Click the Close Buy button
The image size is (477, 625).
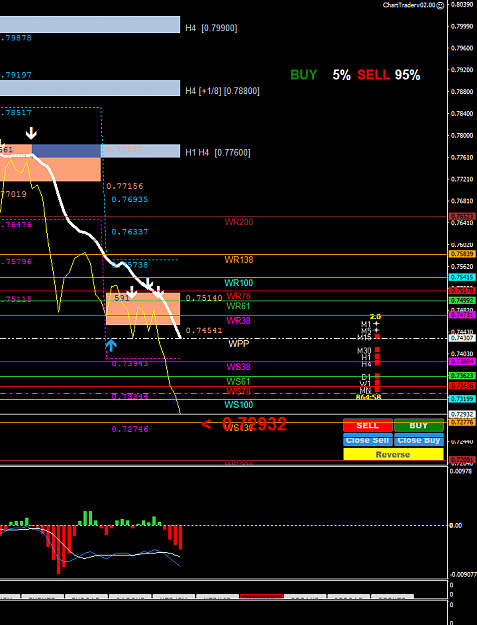(418, 440)
